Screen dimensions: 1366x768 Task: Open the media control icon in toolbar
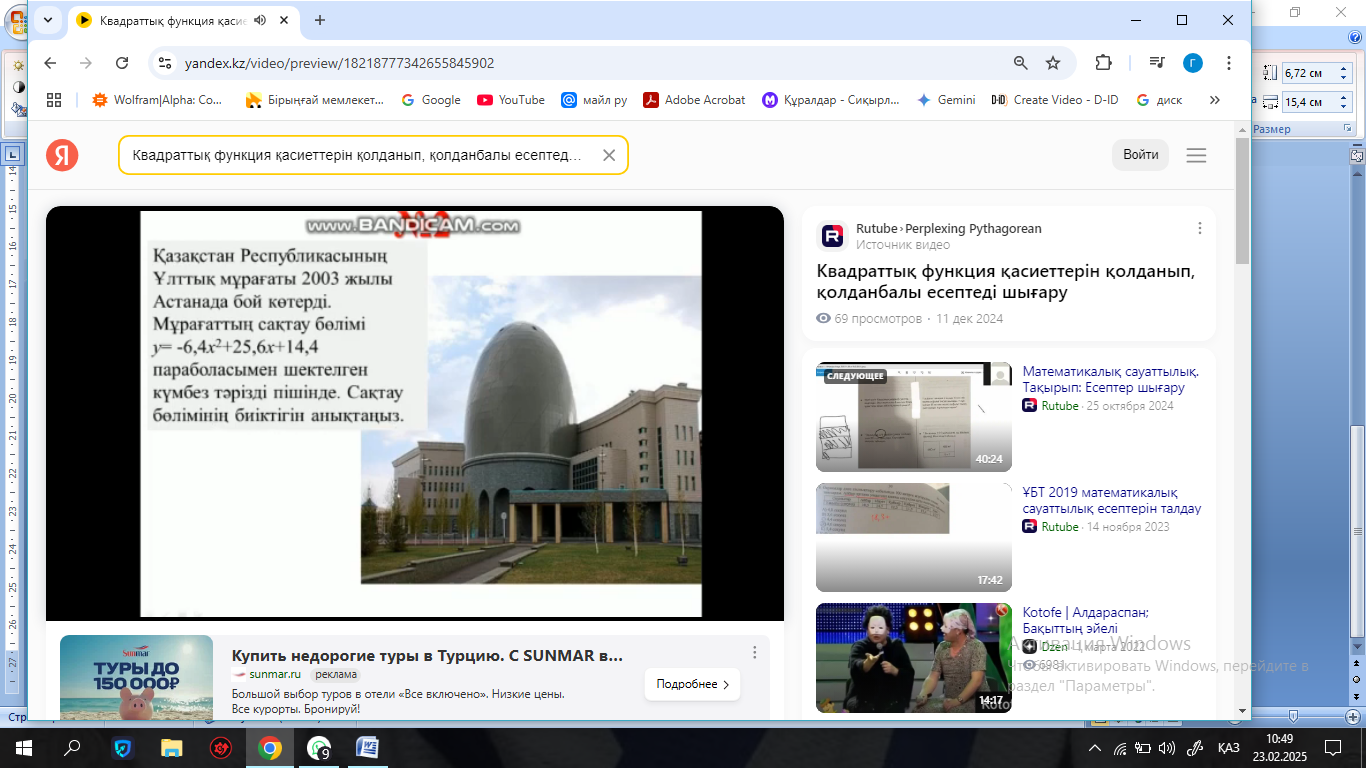(x=1157, y=63)
